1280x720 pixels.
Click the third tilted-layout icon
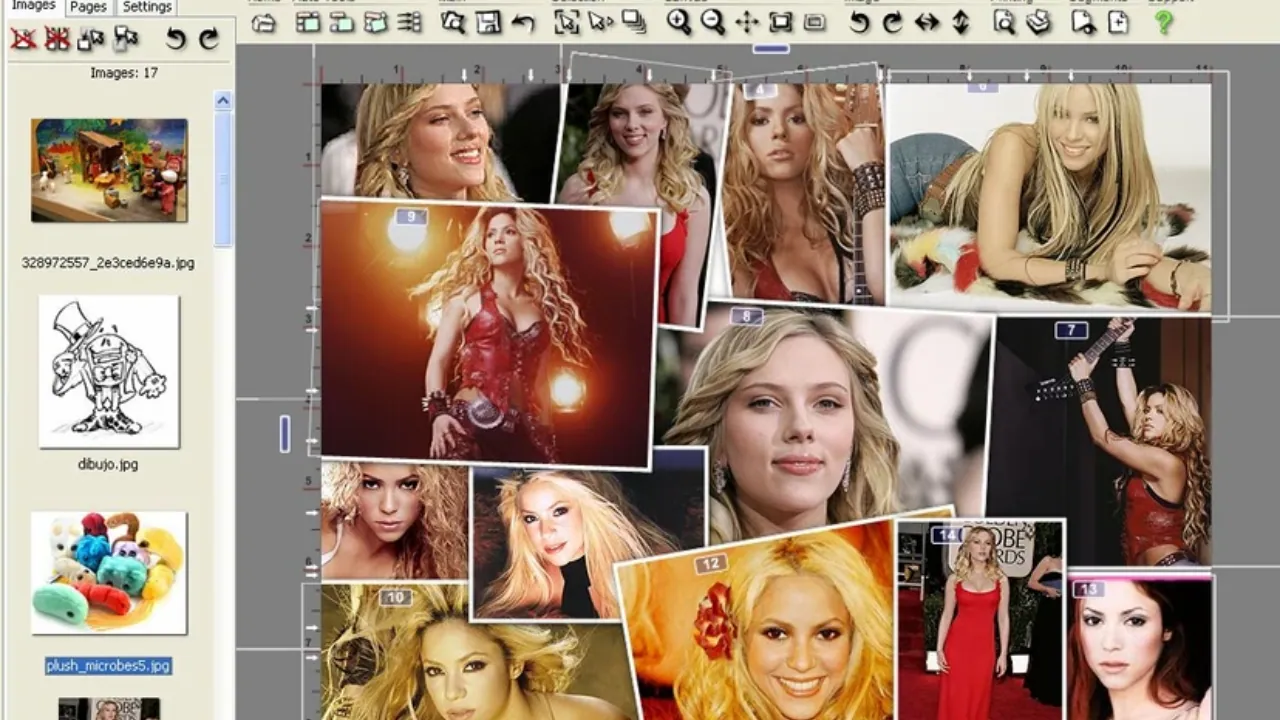pyautogui.click(x=376, y=22)
